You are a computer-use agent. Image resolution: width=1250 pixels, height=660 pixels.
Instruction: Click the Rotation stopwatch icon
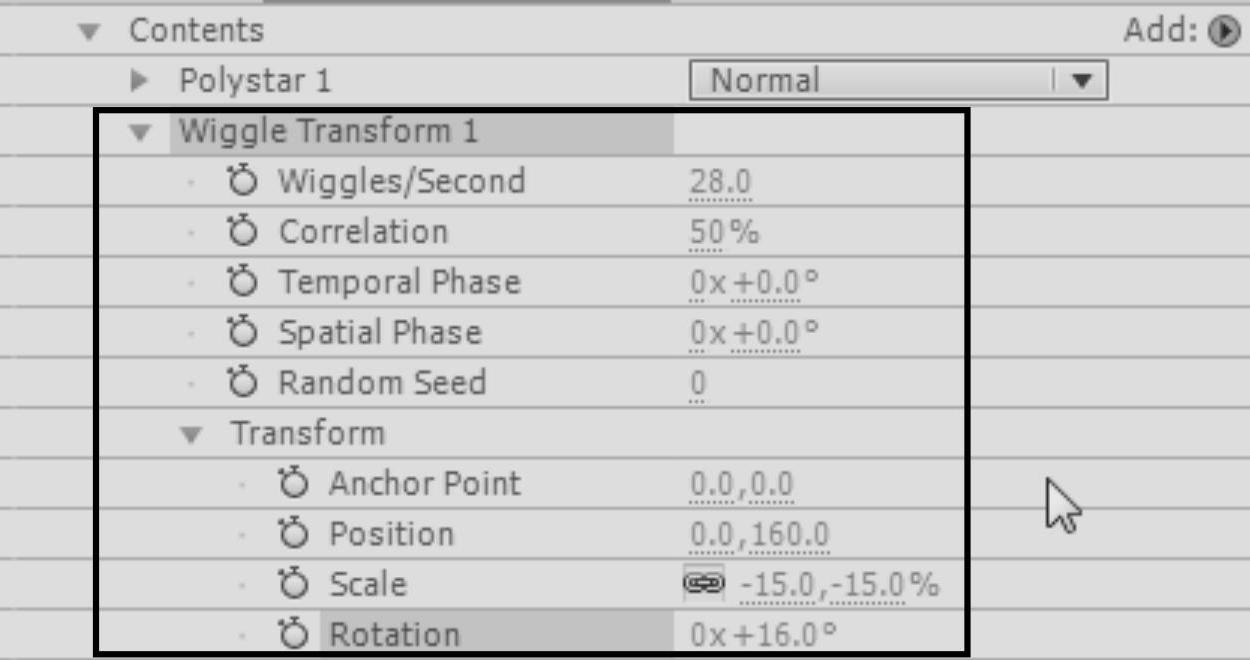click(293, 635)
